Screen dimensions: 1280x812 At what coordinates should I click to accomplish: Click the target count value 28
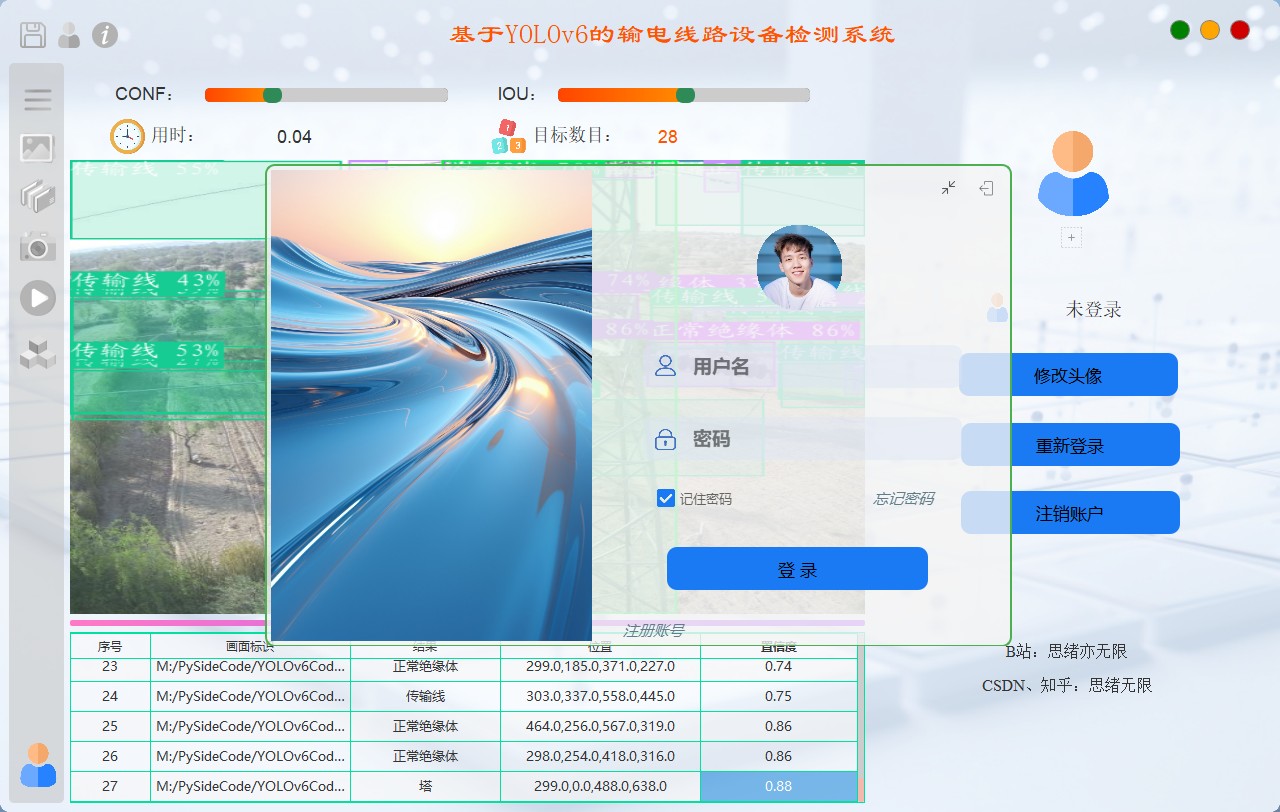tap(667, 137)
